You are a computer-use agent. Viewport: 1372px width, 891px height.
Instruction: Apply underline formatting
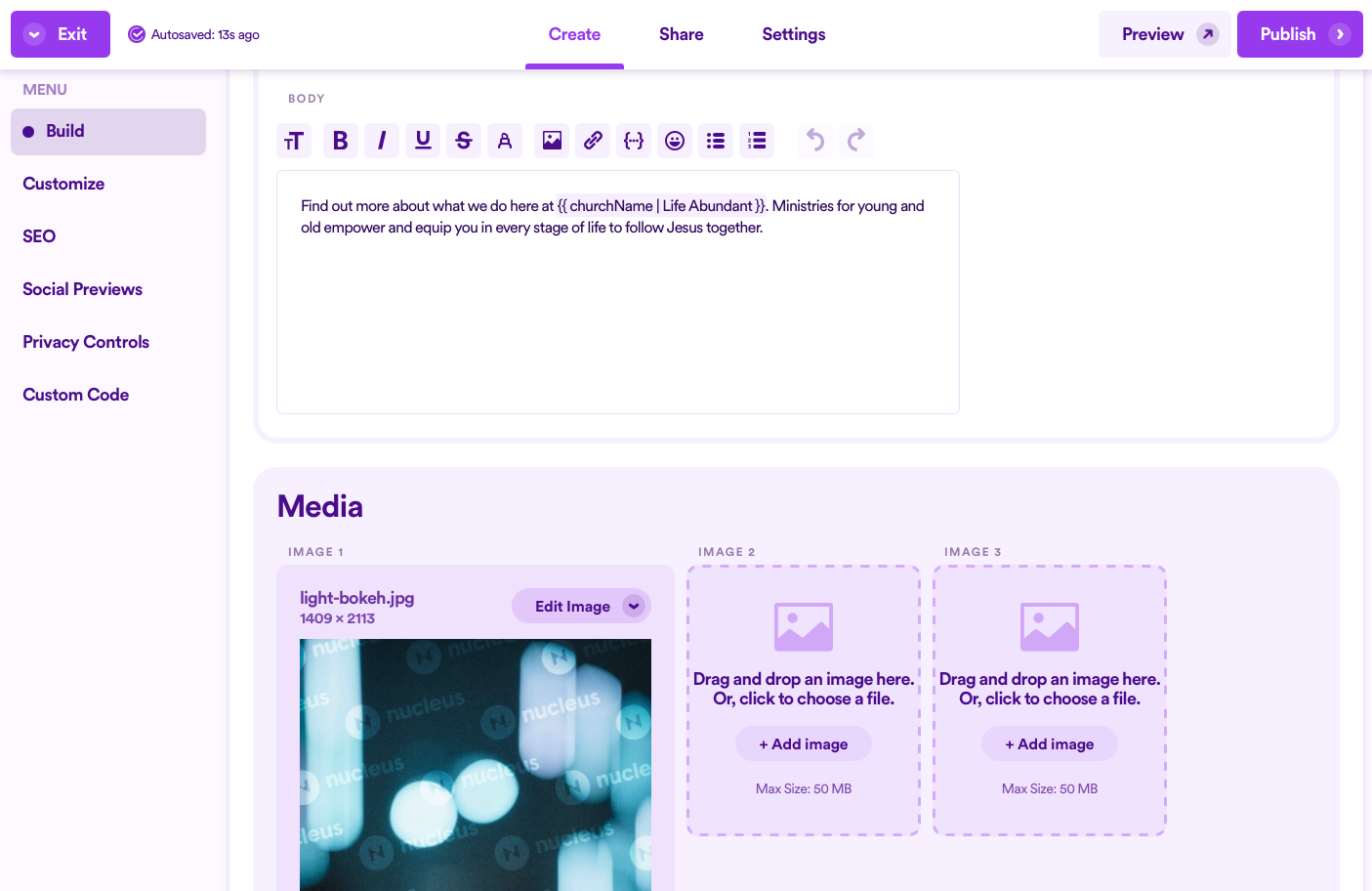tap(423, 141)
